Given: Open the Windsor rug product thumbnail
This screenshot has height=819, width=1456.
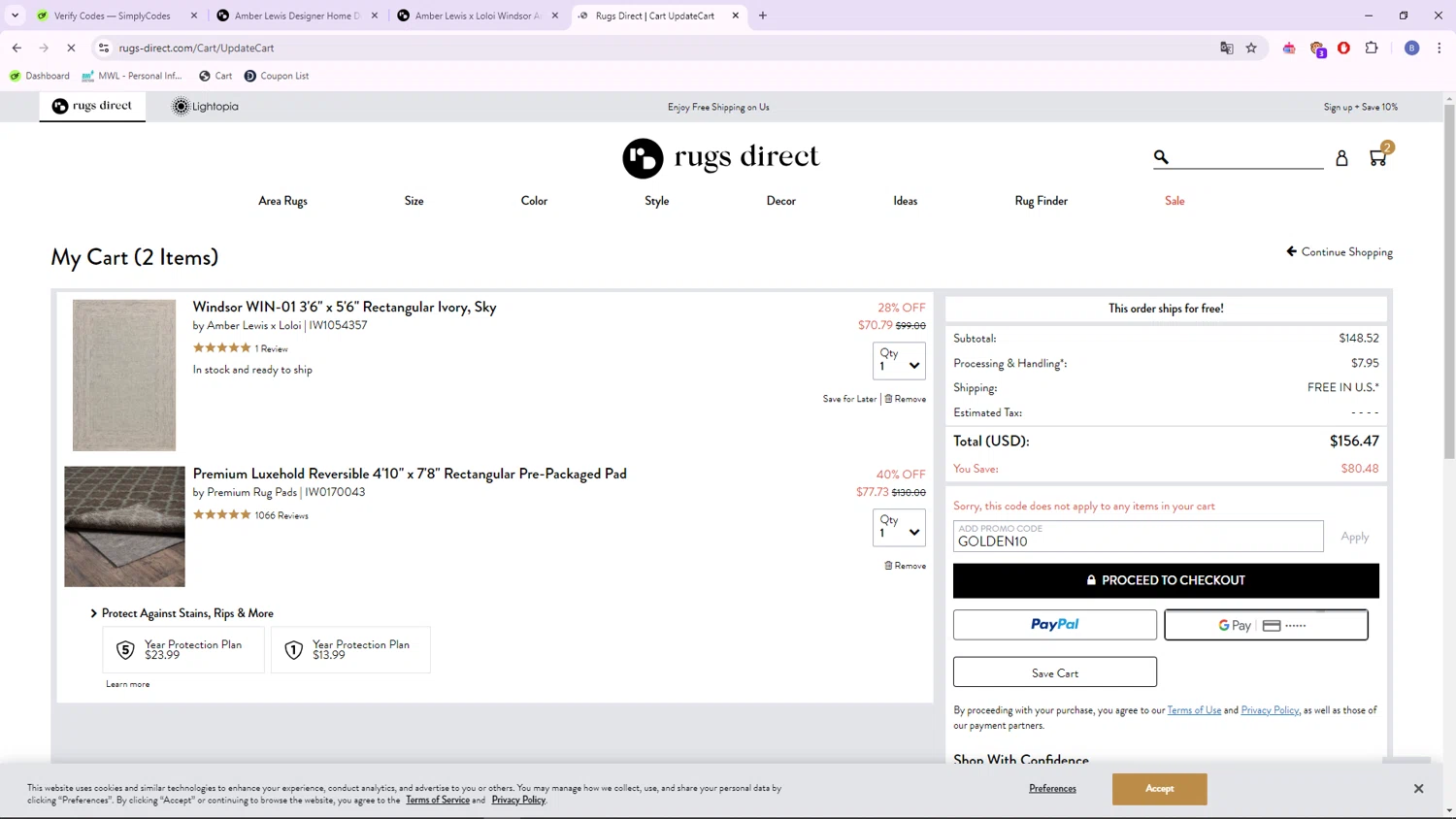Looking at the screenshot, I should [x=124, y=376].
